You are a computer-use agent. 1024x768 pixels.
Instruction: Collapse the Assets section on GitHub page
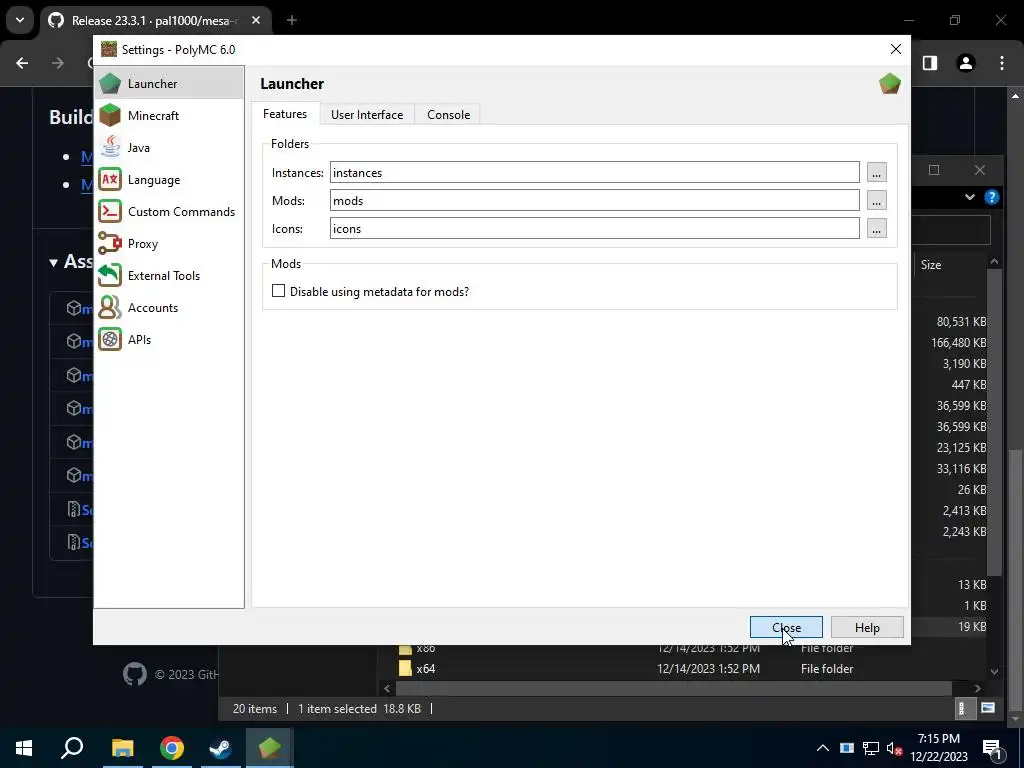click(x=54, y=263)
